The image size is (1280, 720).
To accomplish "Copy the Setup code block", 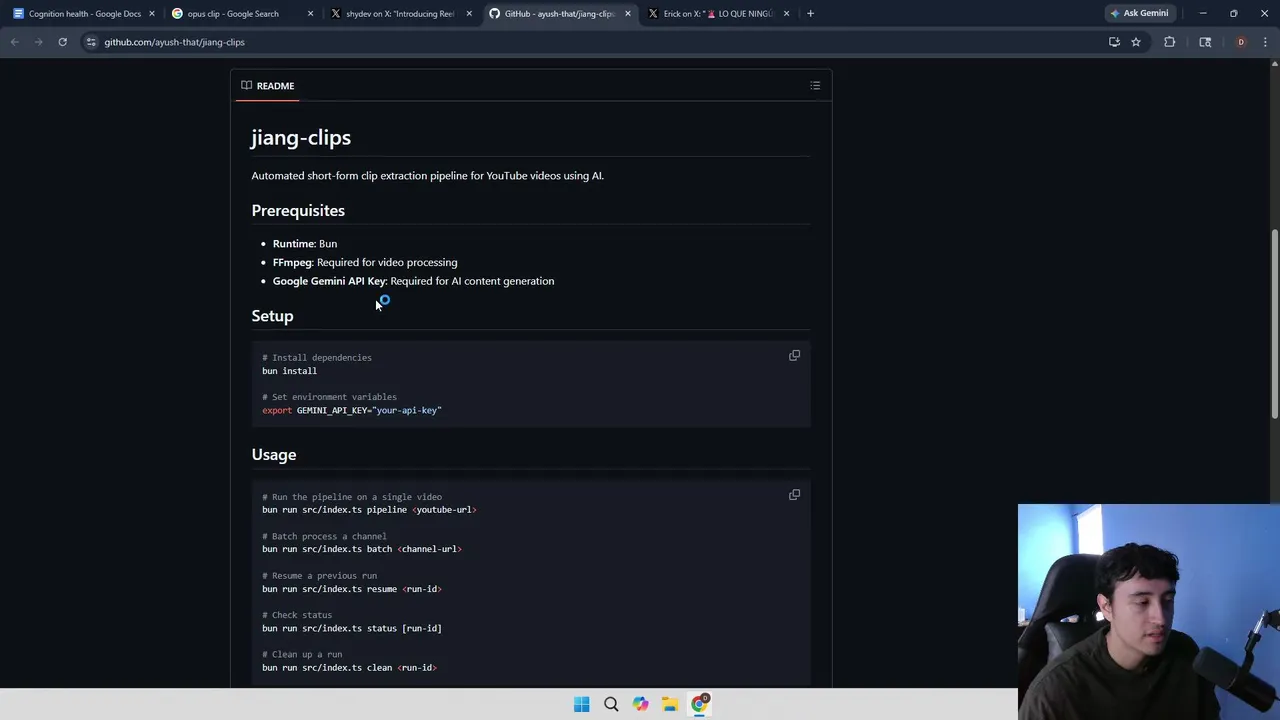I will point(794,355).
